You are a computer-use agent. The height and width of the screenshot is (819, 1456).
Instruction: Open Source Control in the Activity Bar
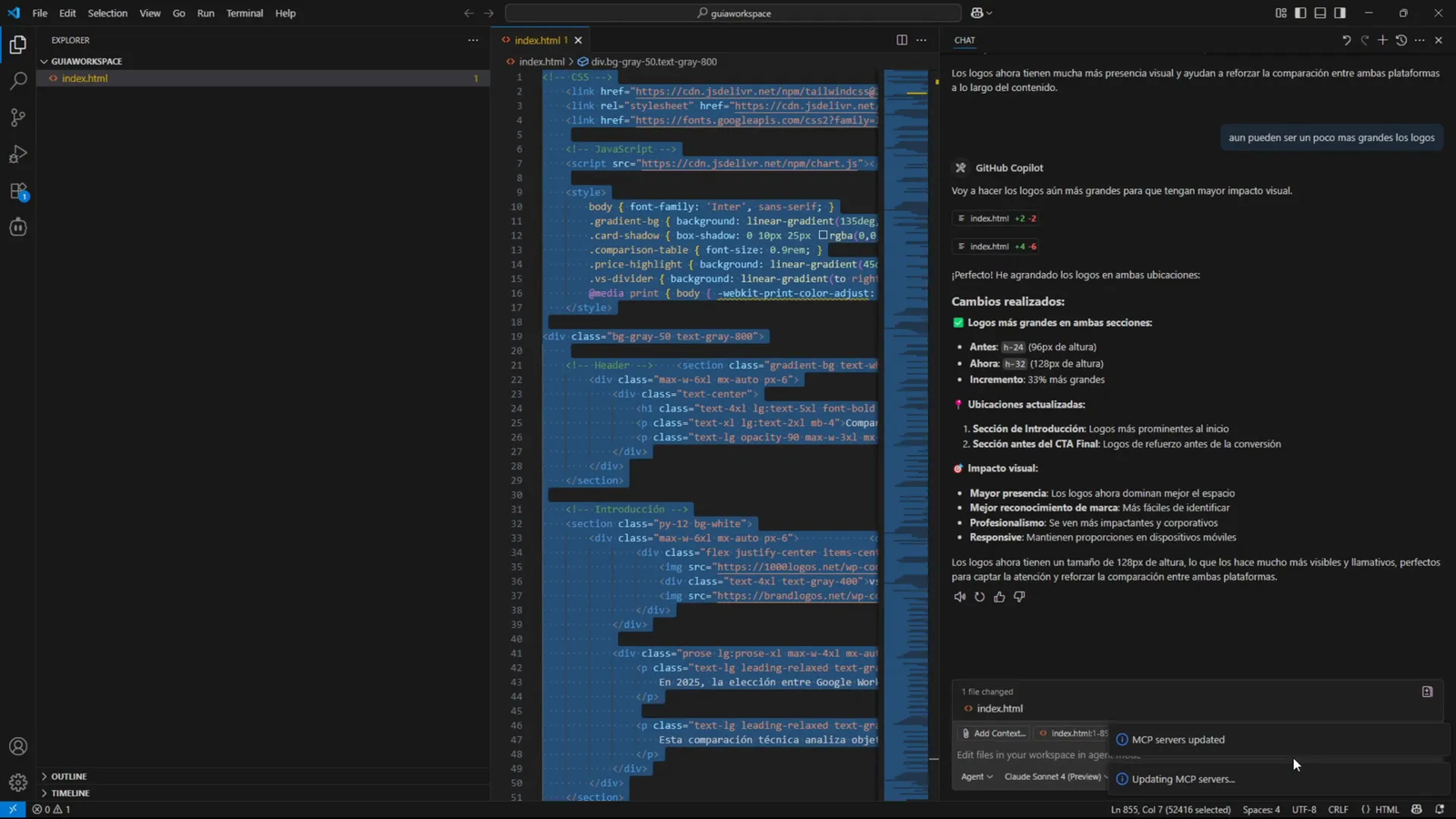pos(18,117)
